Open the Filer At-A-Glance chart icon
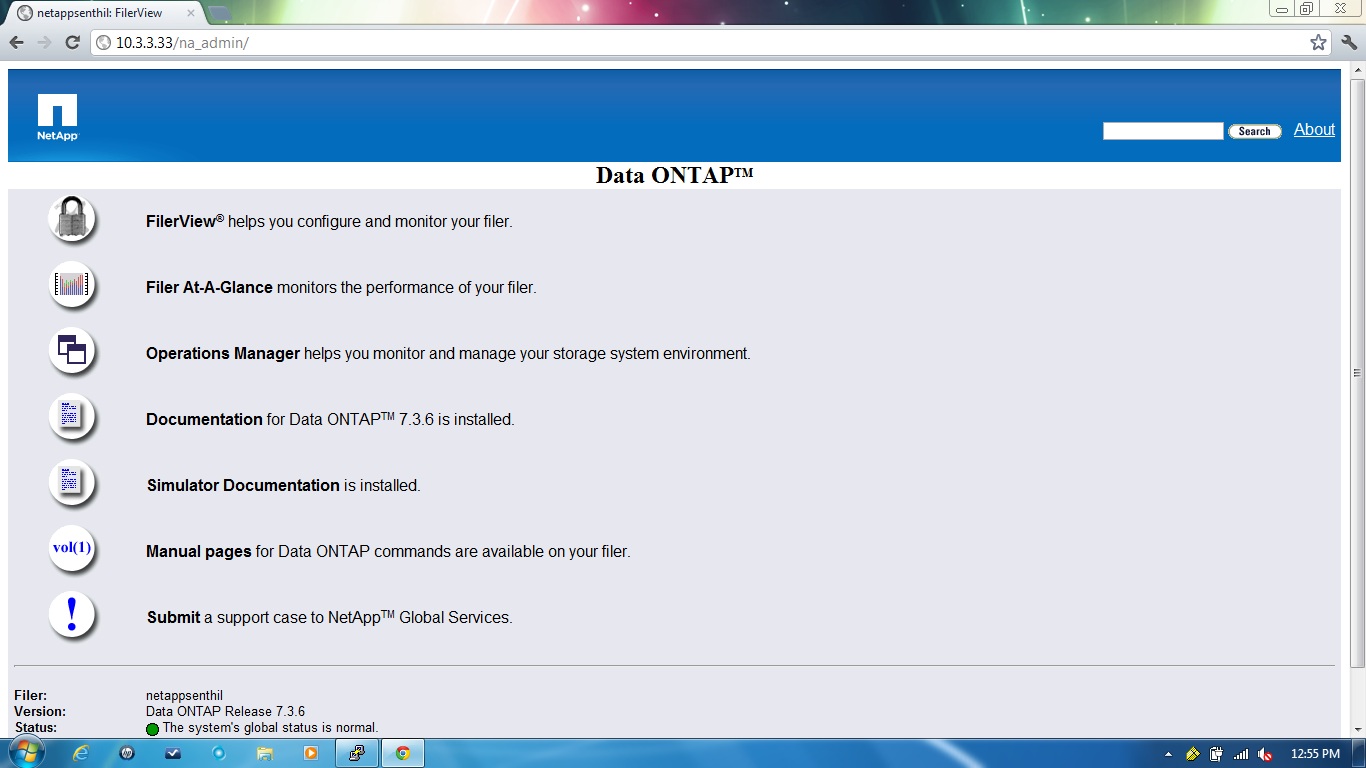 [71, 285]
